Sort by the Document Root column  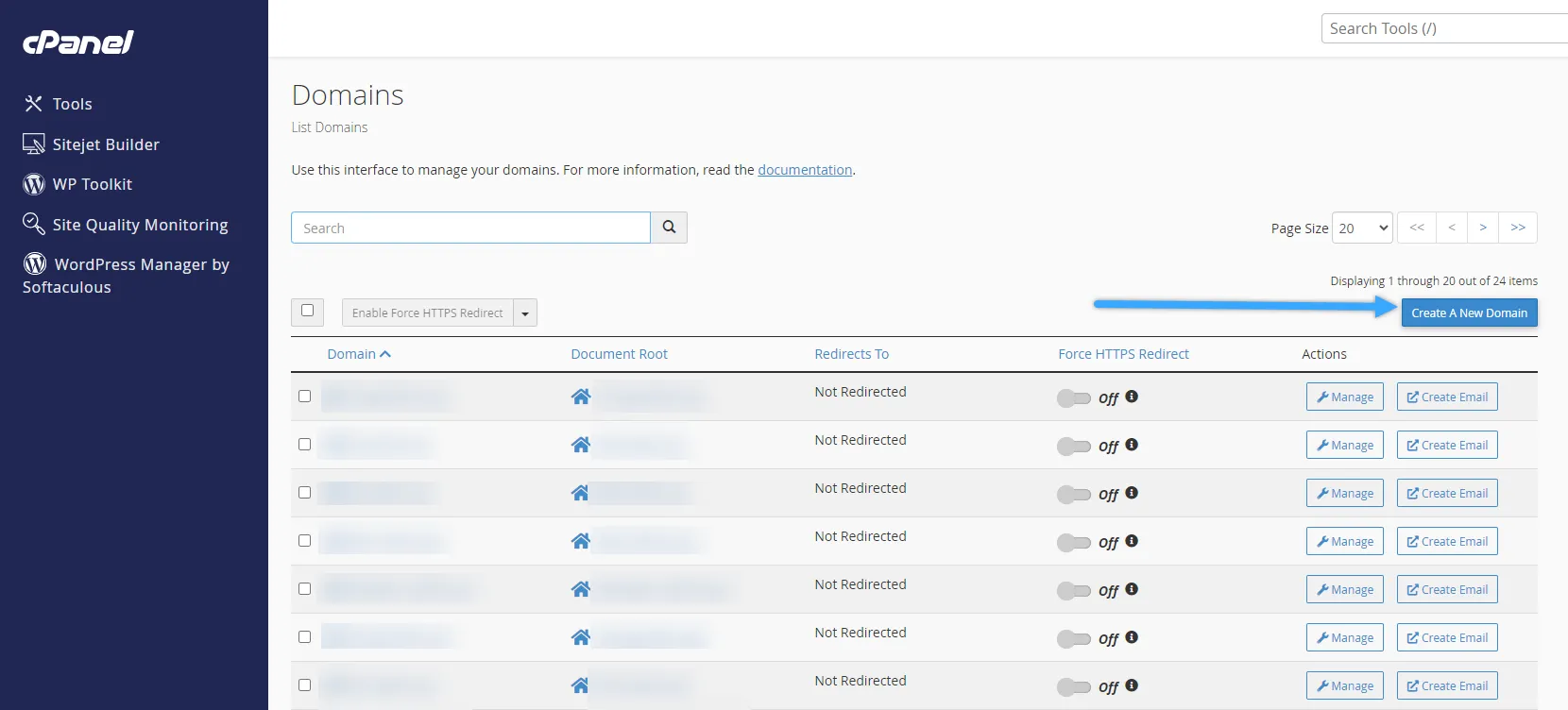[619, 354]
